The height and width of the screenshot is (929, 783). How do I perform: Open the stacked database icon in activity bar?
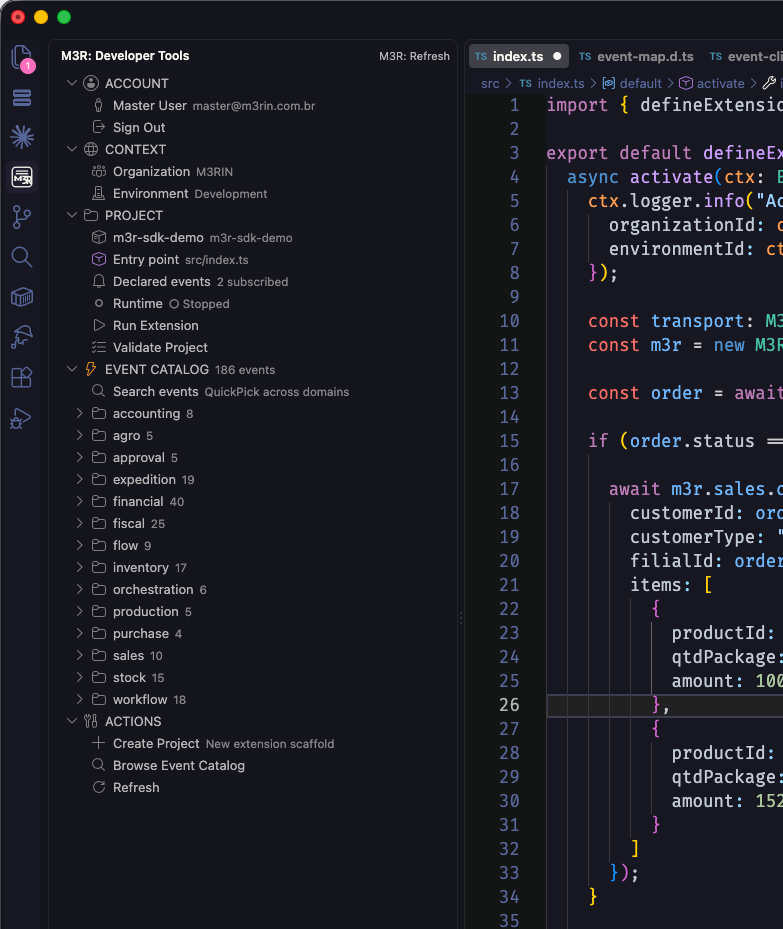22,98
